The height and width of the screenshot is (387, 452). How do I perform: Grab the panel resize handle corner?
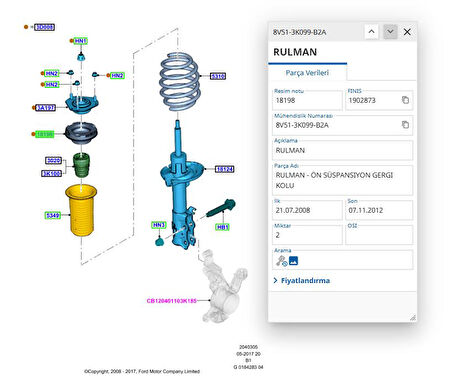pyautogui.click(x=413, y=318)
